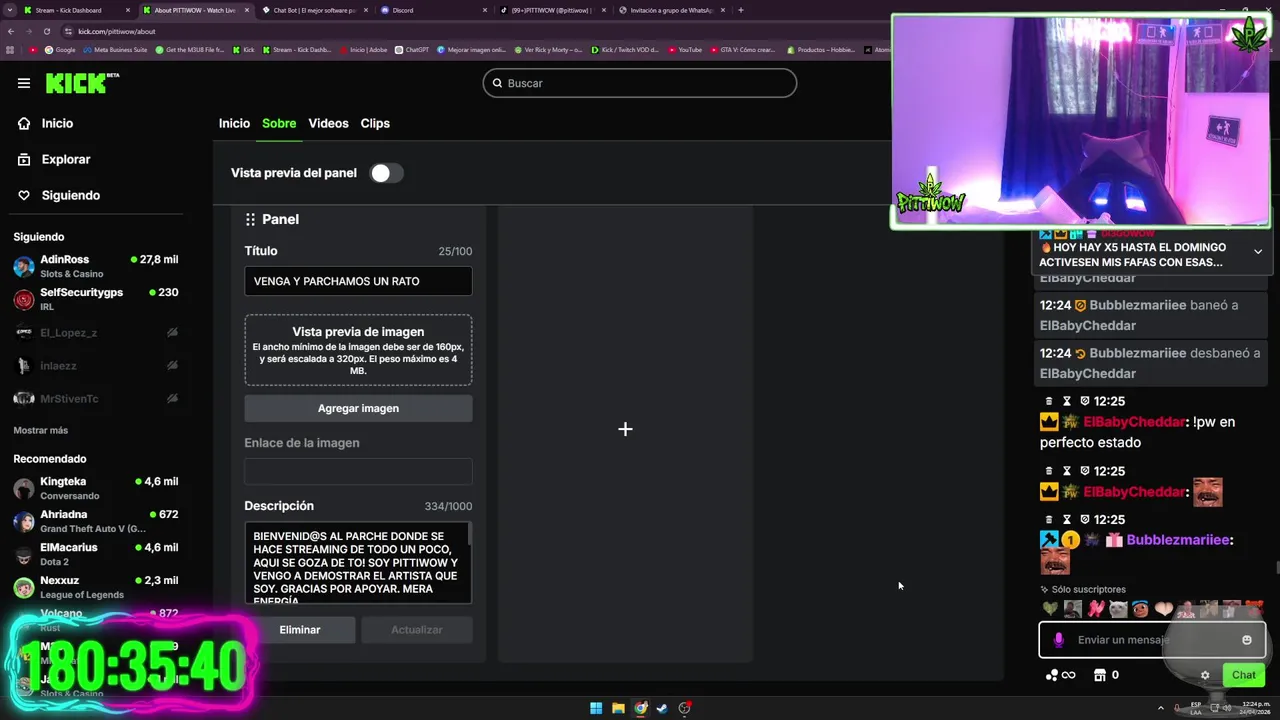Delete ElBabyCheddar's '!pw en perfecto estado' message
Viewport: 1280px width, 720px height.
[x=1048, y=401]
